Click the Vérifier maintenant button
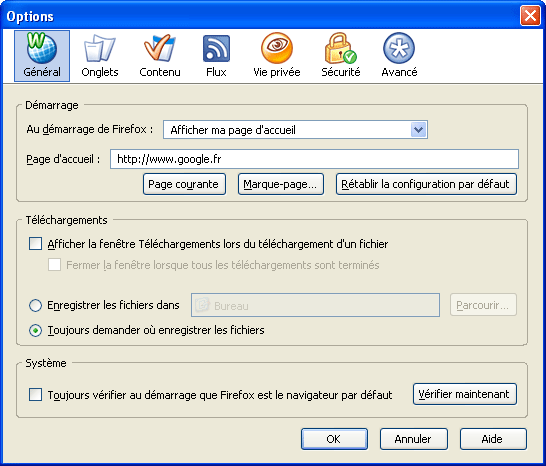This screenshot has height=466, width=546. coord(465,394)
